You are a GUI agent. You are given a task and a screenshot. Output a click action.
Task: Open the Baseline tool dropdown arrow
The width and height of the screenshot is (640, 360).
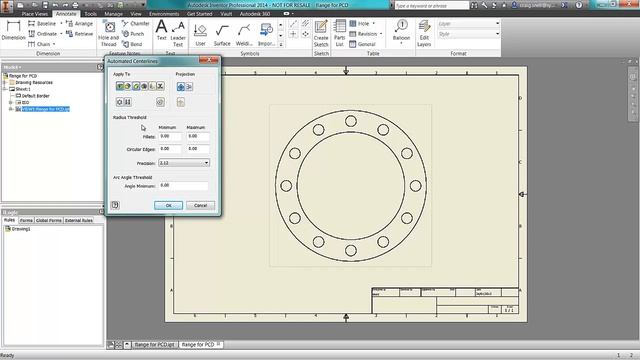tap(61, 24)
